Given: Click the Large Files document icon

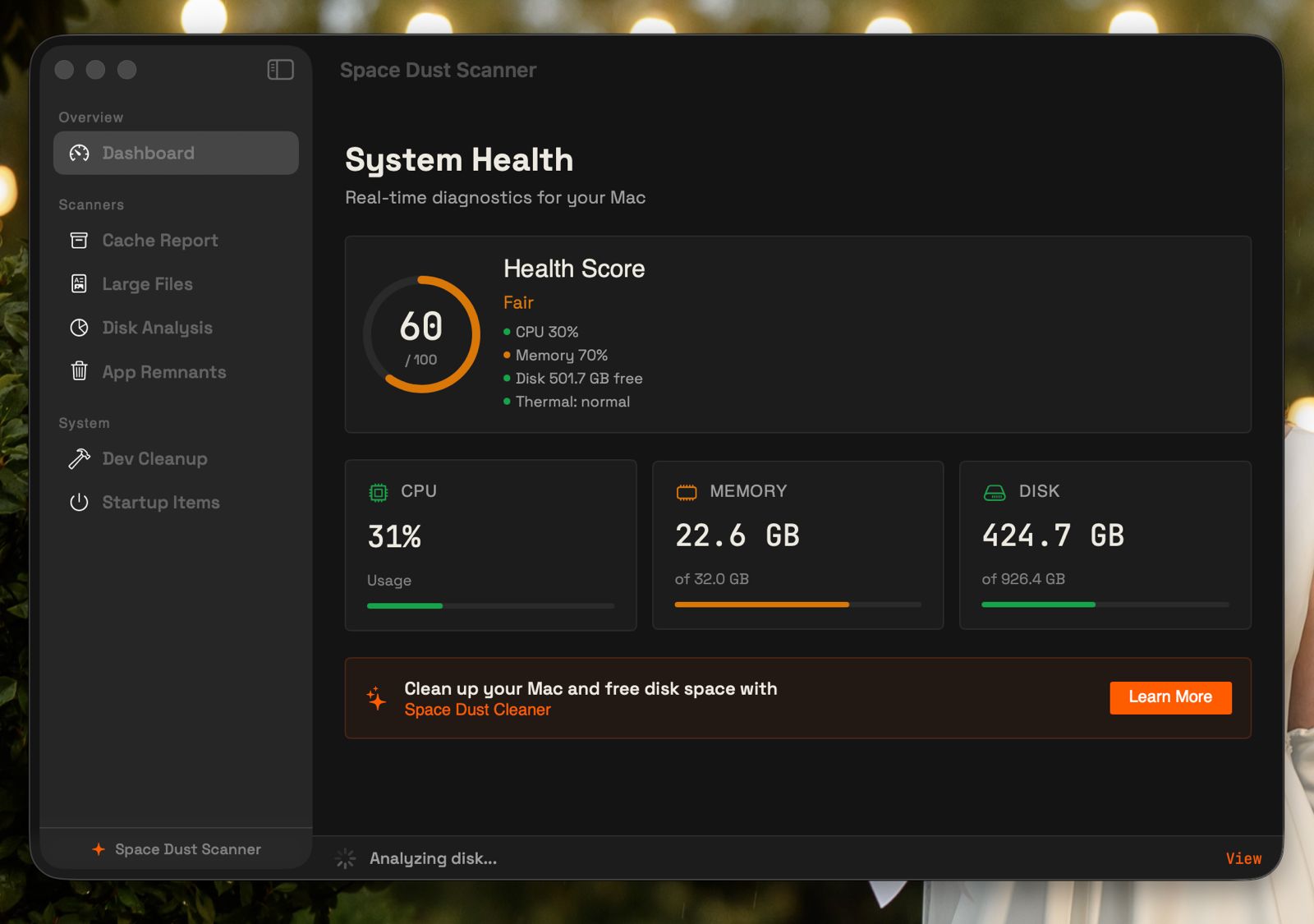Looking at the screenshot, I should pos(79,283).
